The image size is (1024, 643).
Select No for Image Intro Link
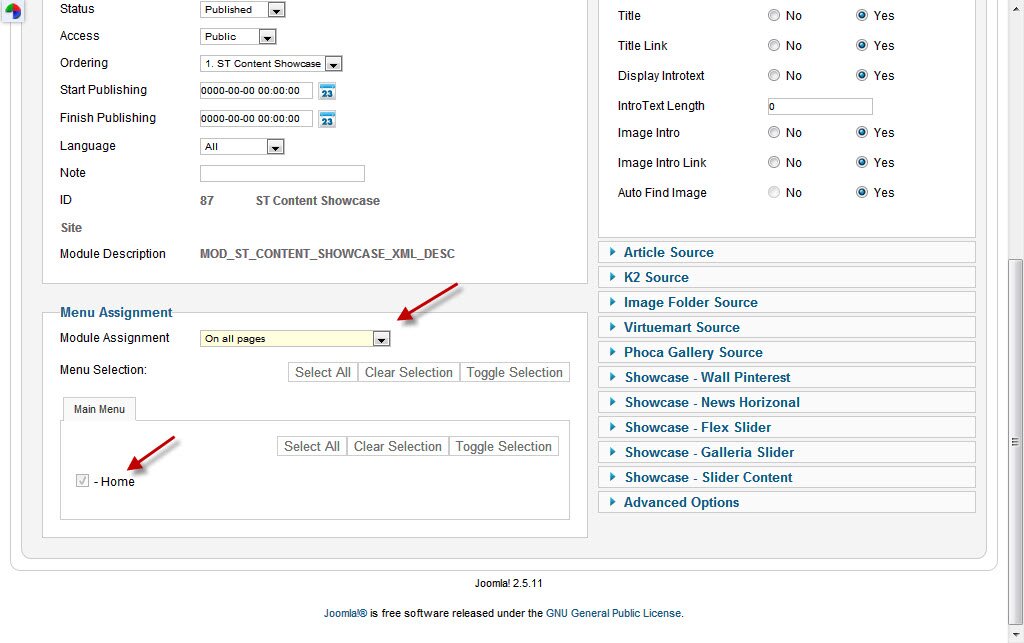(x=774, y=163)
